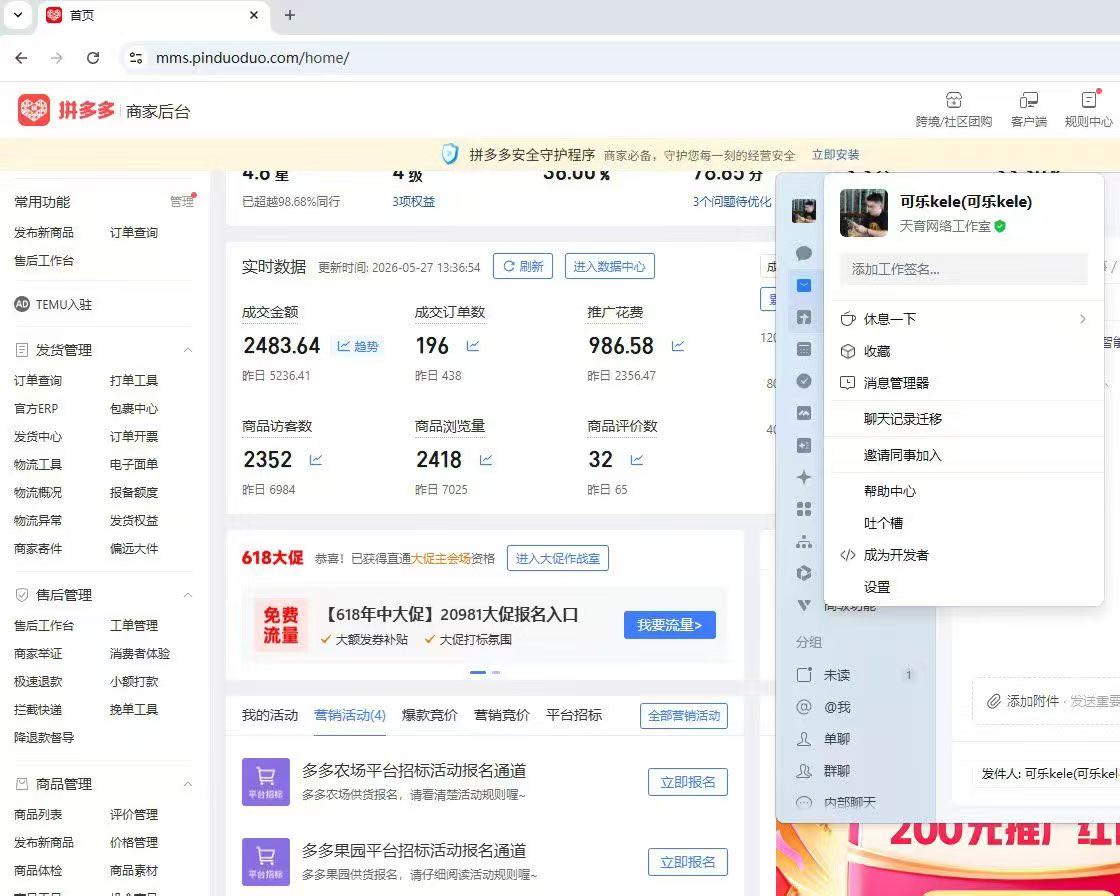Click 进入大促作战室 button
The height and width of the screenshot is (896, 1120).
(x=558, y=558)
